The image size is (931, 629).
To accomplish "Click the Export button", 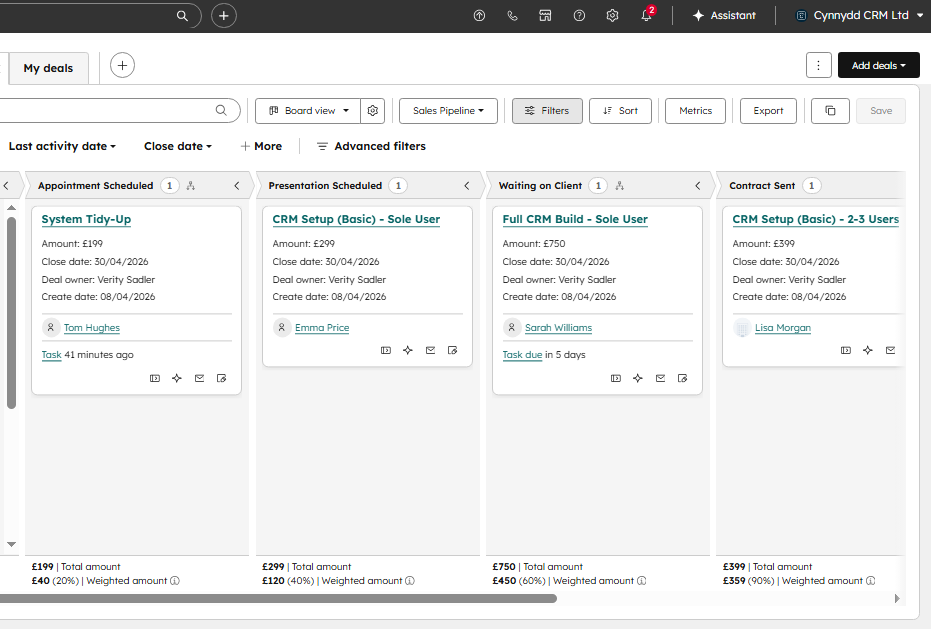I will point(768,110).
